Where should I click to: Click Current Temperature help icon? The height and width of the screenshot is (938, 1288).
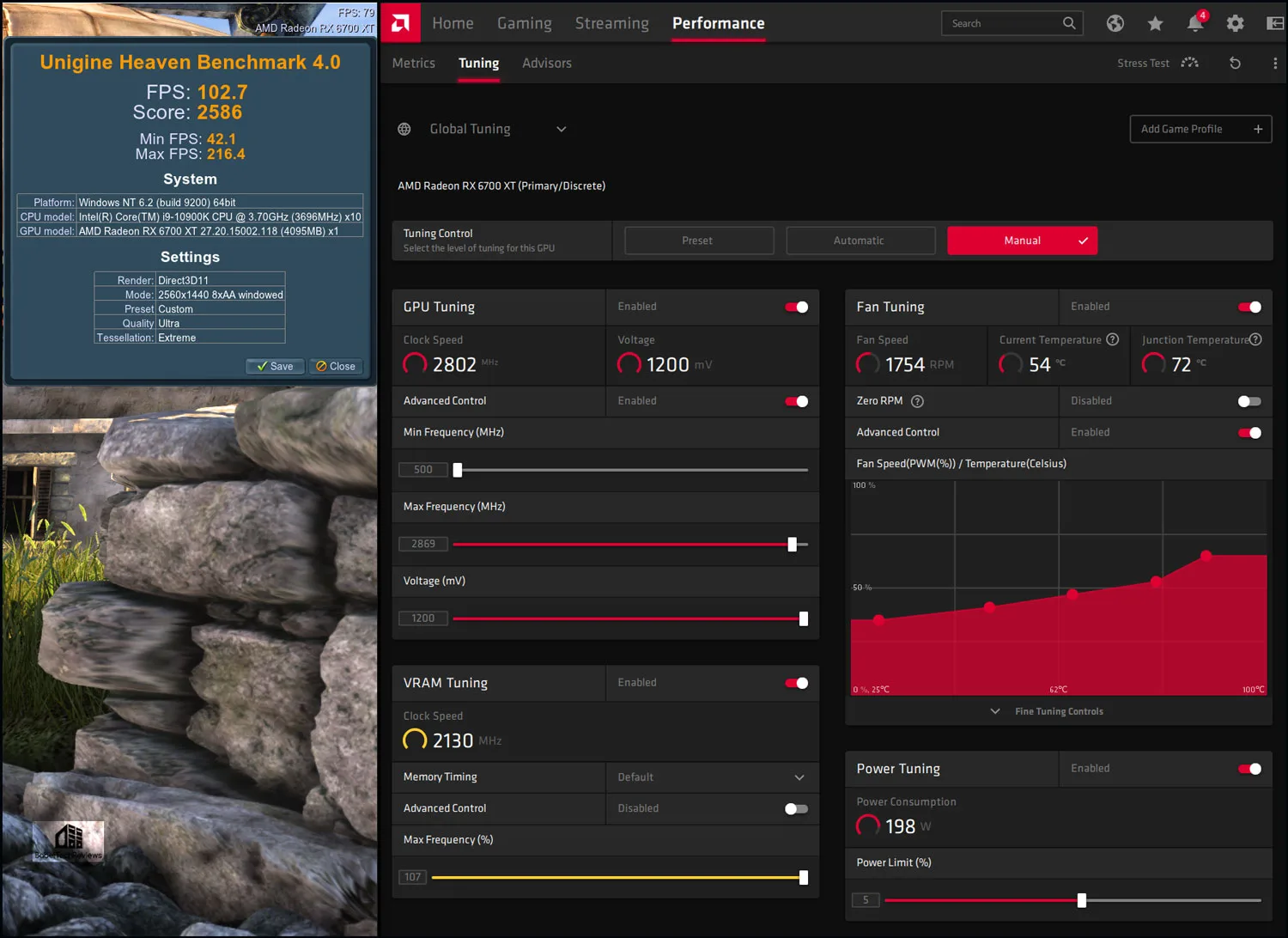[1113, 339]
